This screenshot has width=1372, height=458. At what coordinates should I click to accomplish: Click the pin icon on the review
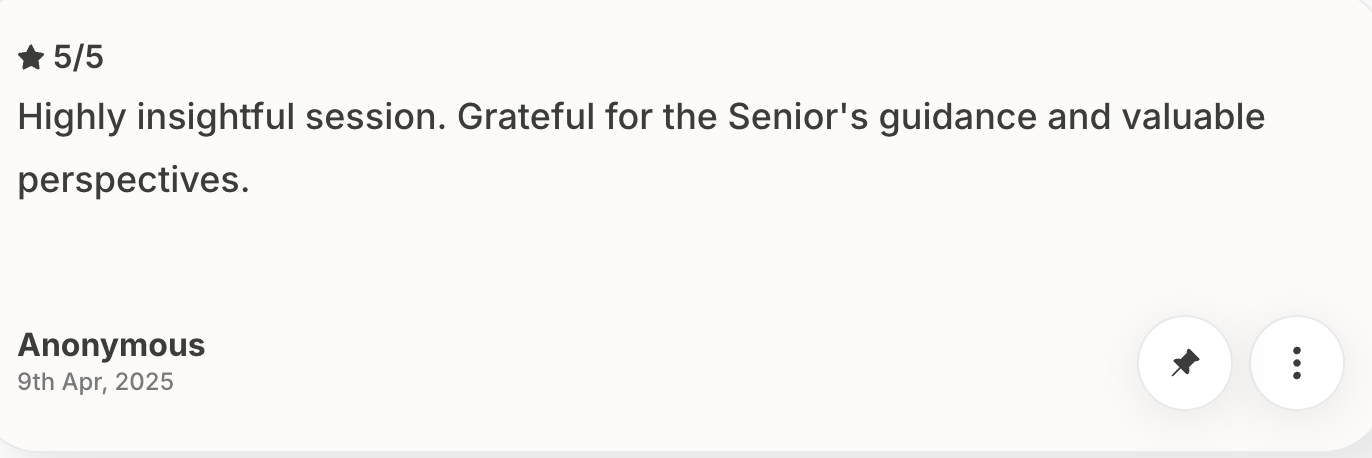click(x=1184, y=363)
